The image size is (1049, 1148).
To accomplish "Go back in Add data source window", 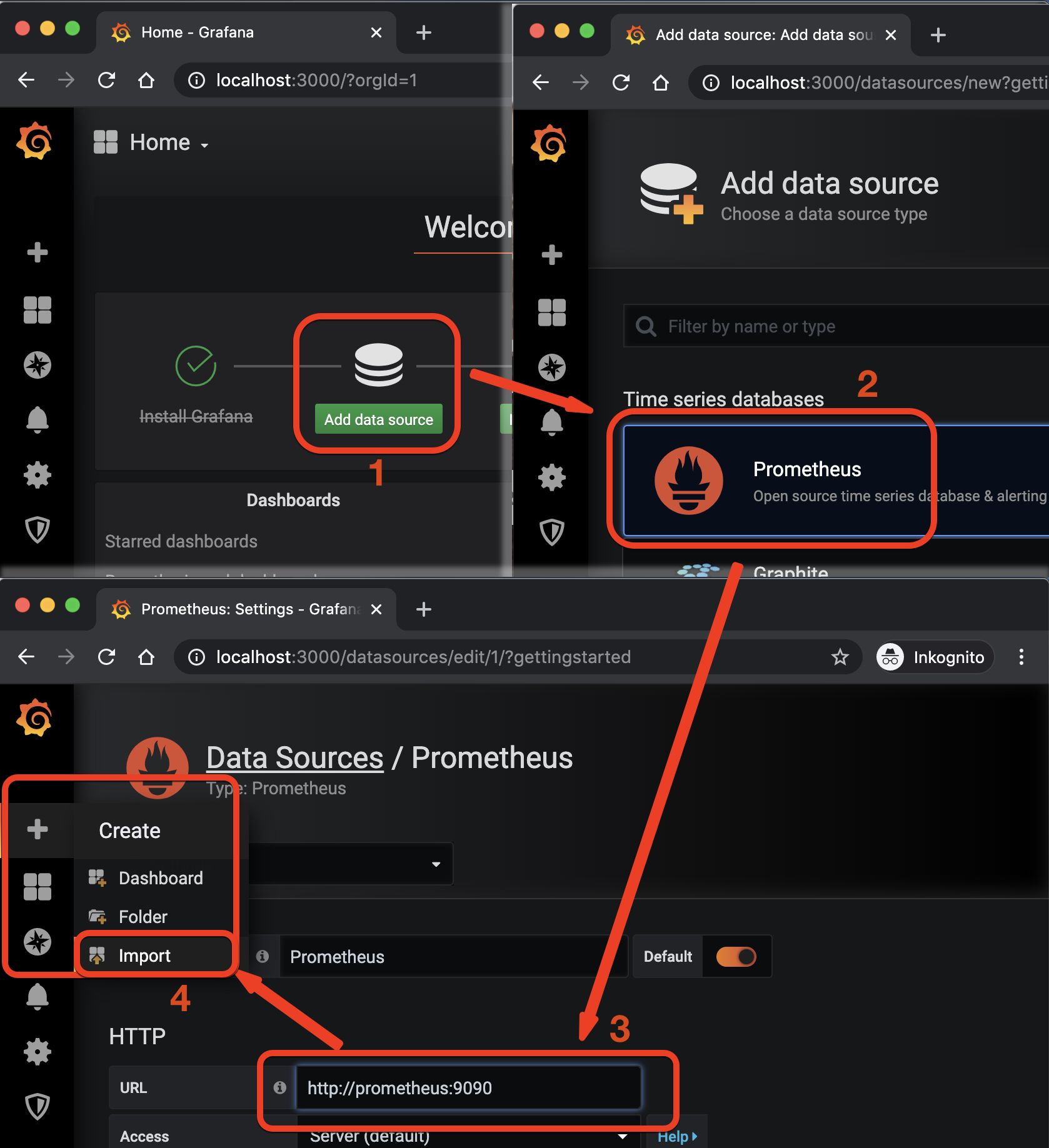I will pyautogui.click(x=541, y=82).
